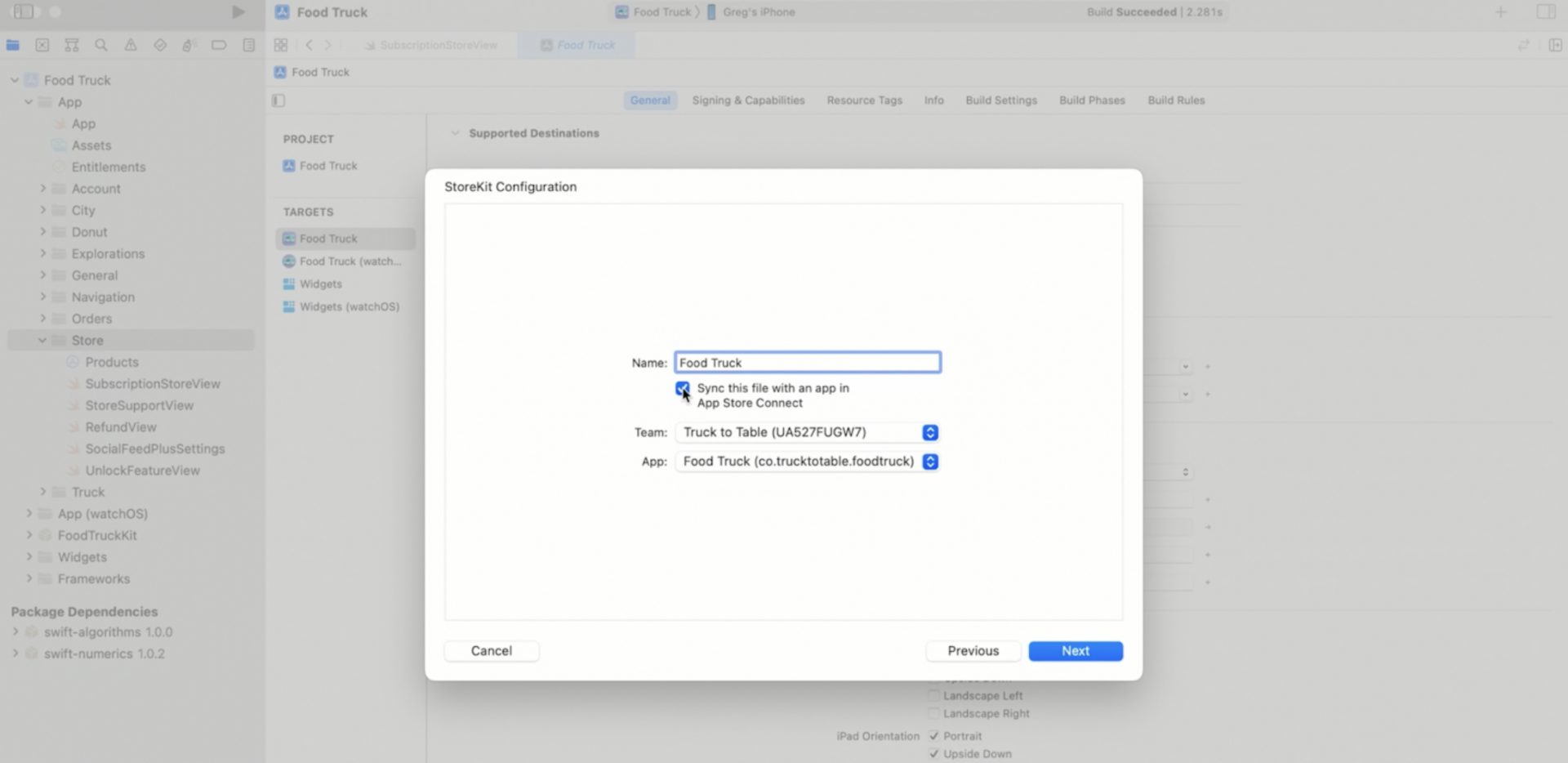
Task: Switch to Signing & Capabilities tab
Action: tap(748, 100)
